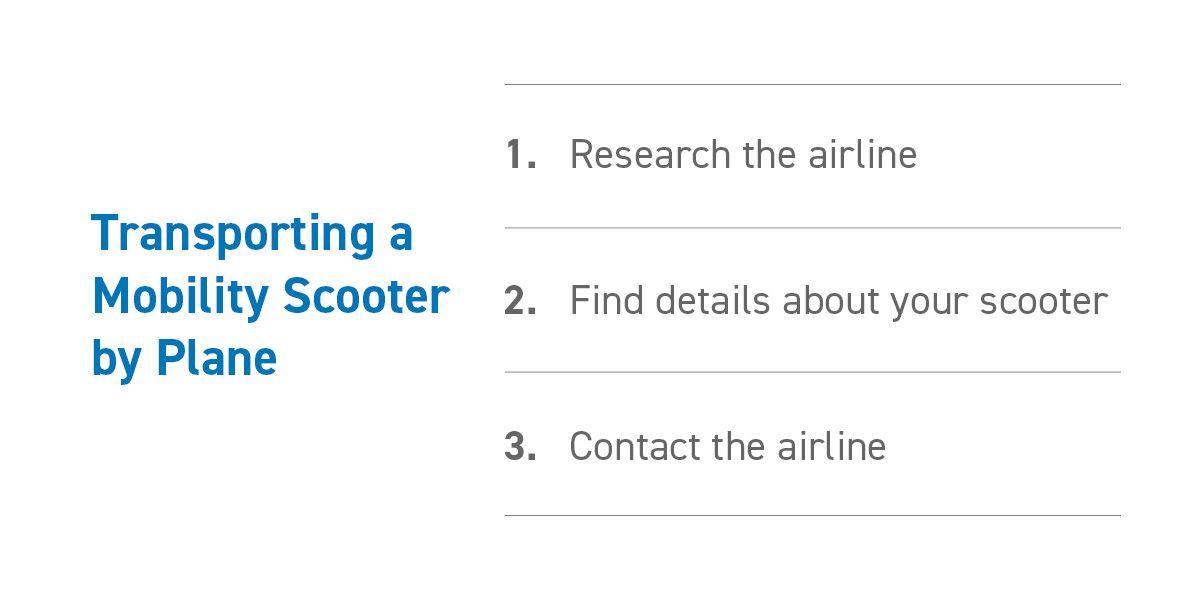Viewport: 1200px width, 600px height.
Task: Click "Find" in step two
Action: tap(598, 301)
